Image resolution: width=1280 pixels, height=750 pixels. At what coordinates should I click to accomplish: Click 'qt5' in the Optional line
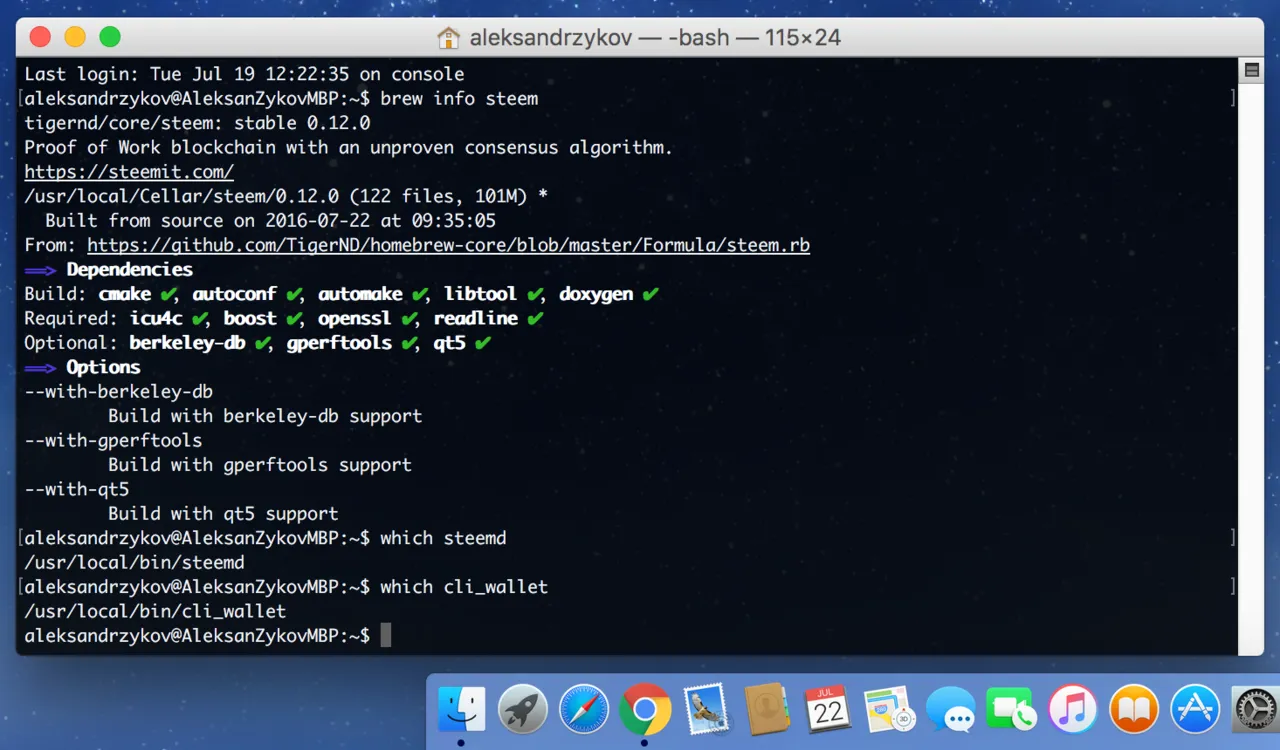coord(449,343)
